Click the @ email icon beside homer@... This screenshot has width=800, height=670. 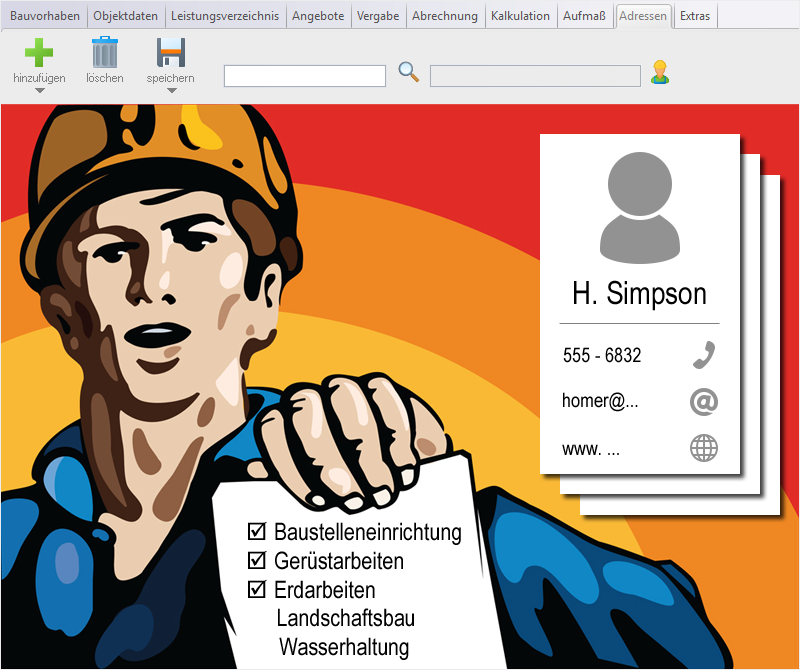click(x=704, y=401)
